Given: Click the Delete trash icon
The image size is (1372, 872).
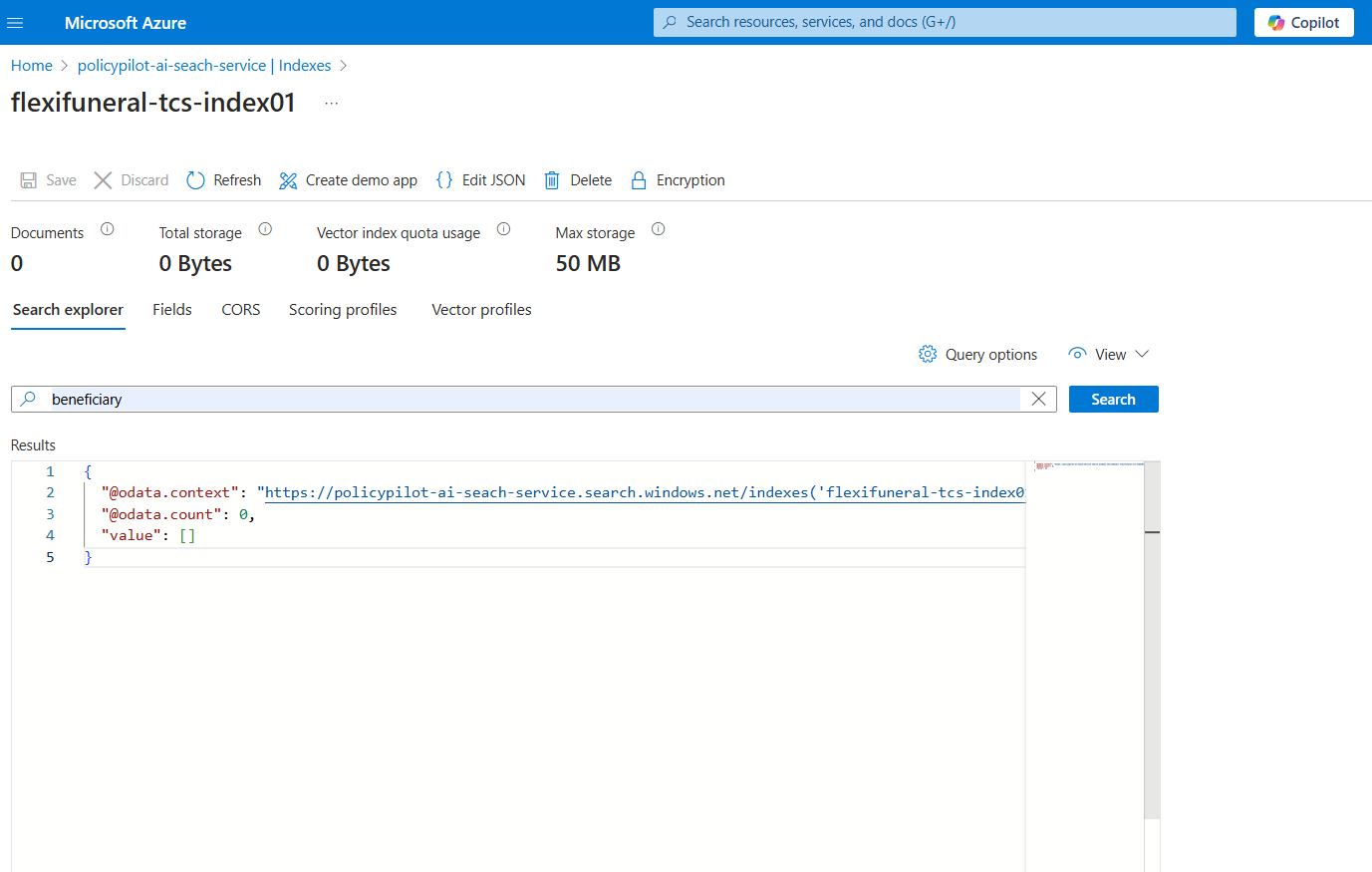Looking at the screenshot, I should tap(552, 180).
